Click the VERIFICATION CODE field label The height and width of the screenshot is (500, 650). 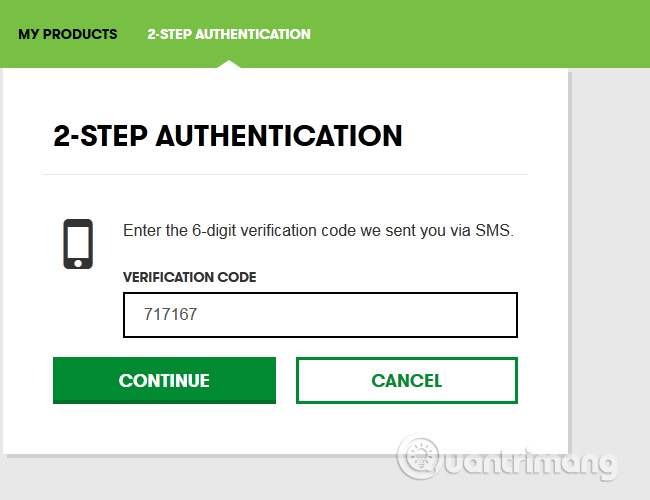pyautogui.click(x=189, y=277)
